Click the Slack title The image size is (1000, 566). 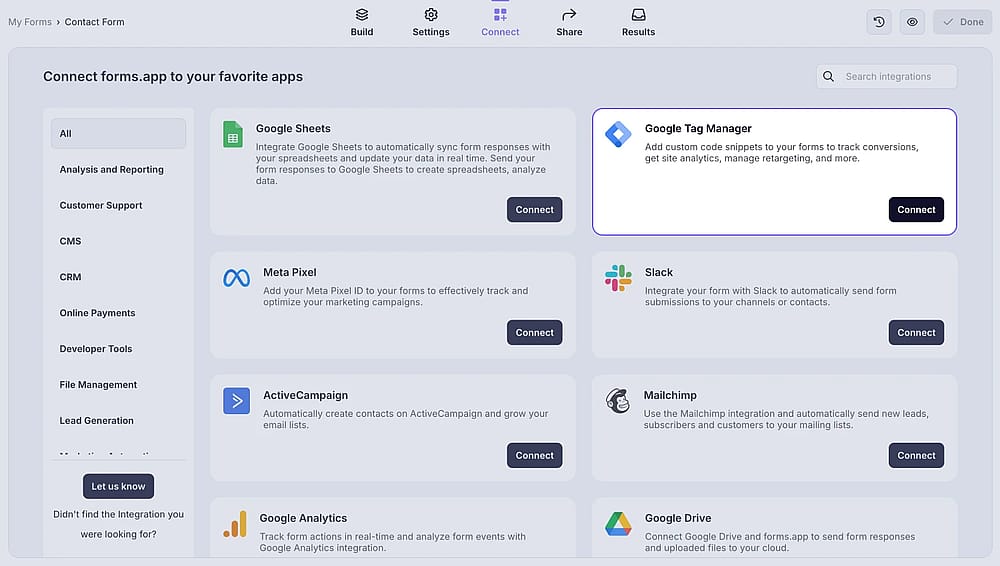pyautogui.click(x=658, y=272)
